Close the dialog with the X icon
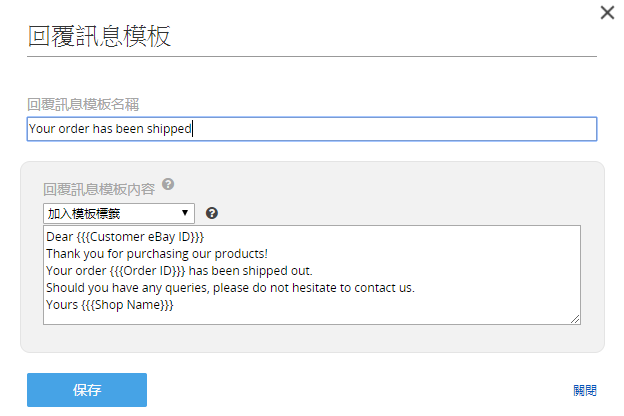The width and height of the screenshot is (624, 416). [607, 12]
